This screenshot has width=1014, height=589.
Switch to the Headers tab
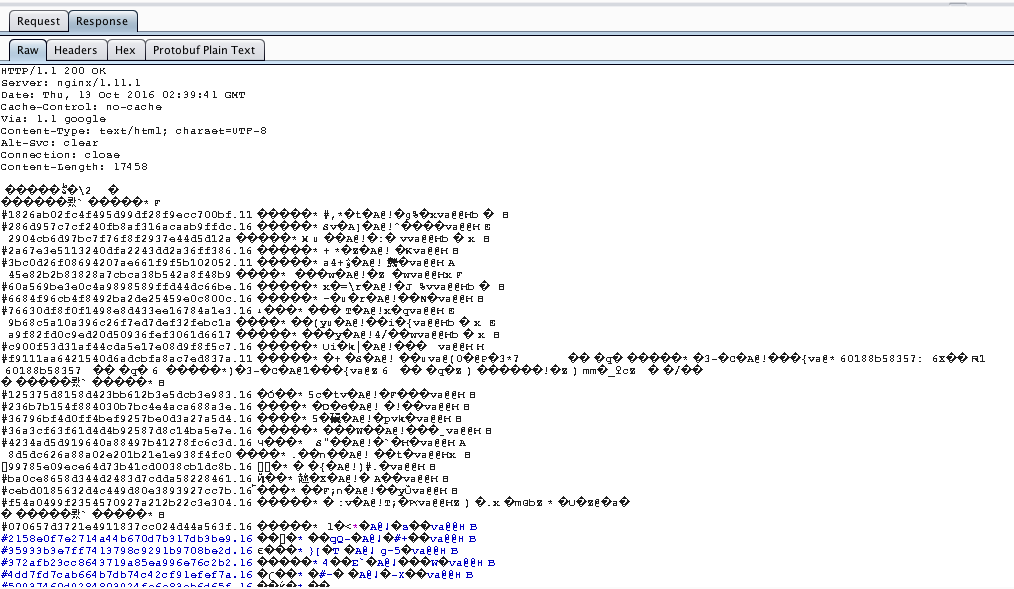[76, 50]
